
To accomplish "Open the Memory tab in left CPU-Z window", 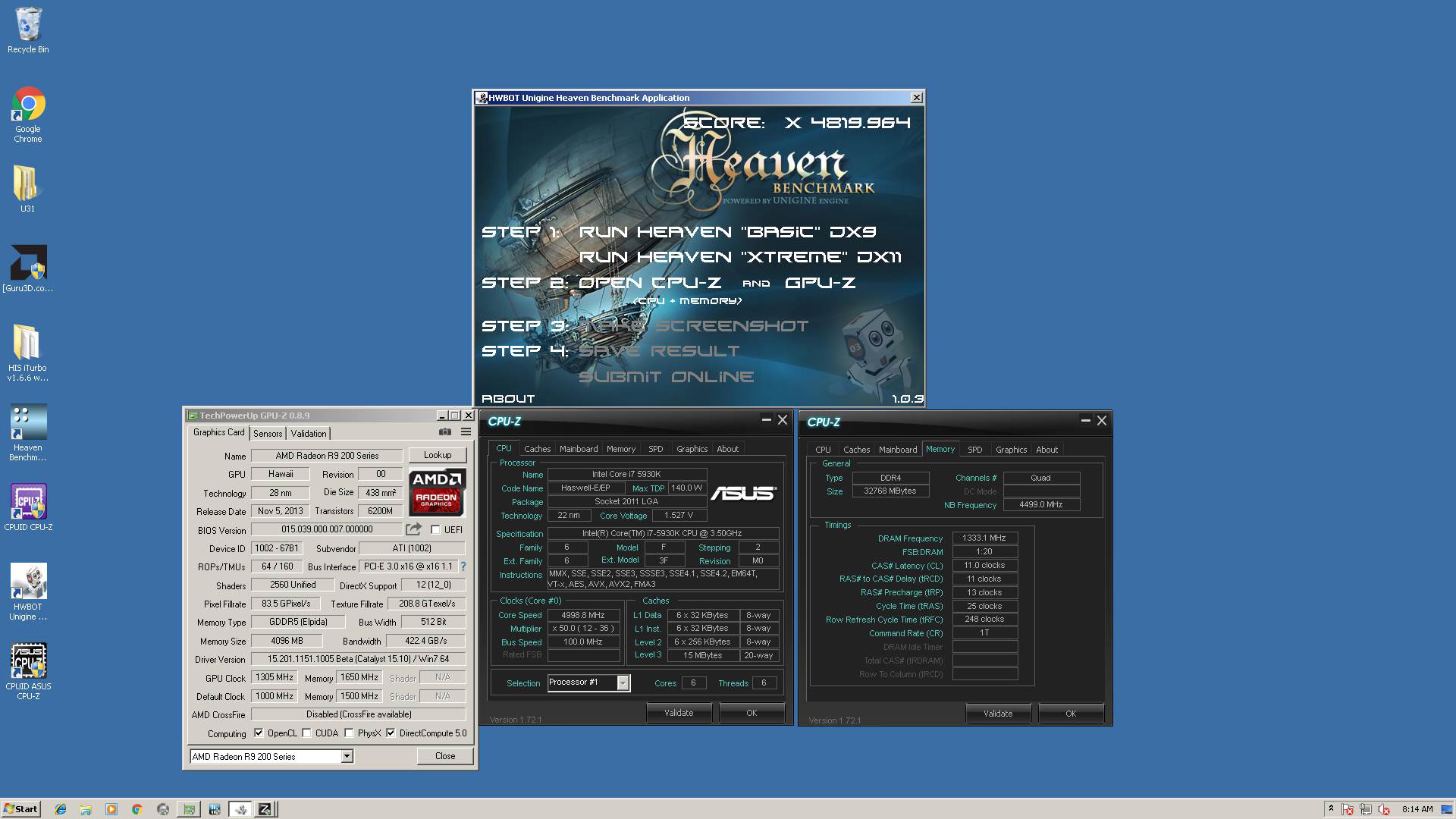I will tap(621, 449).
